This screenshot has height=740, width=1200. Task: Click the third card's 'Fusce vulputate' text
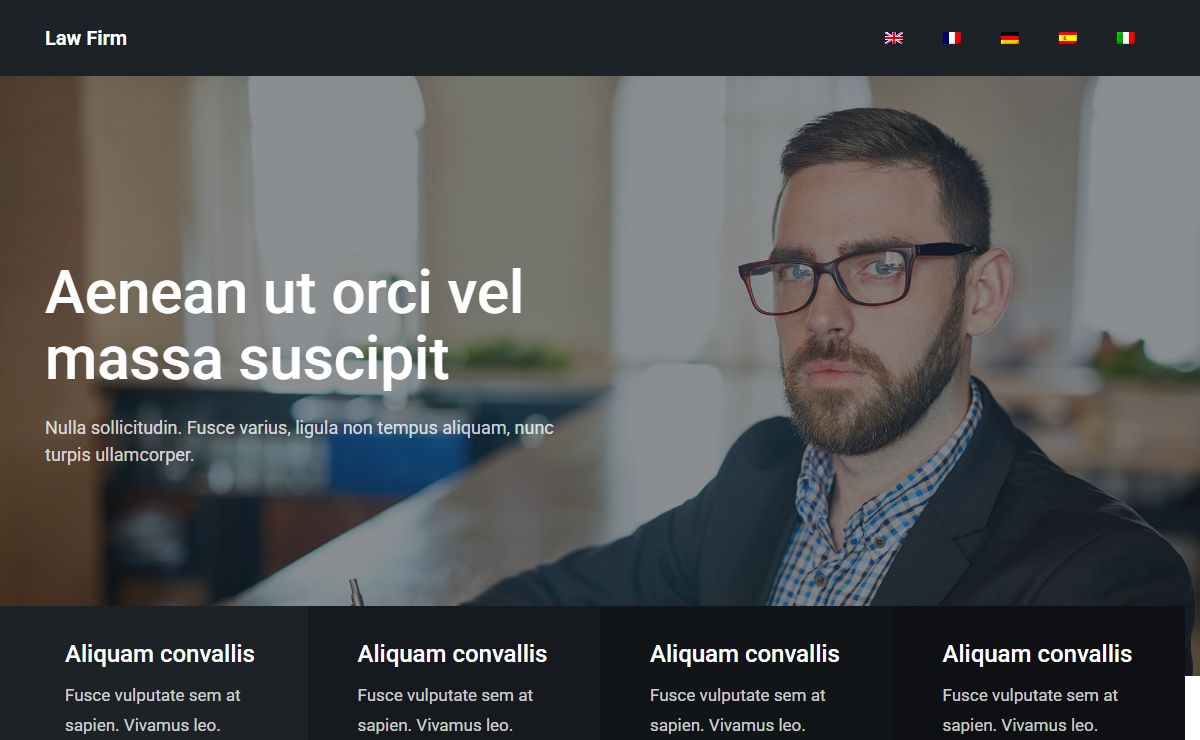[x=738, y=710]
